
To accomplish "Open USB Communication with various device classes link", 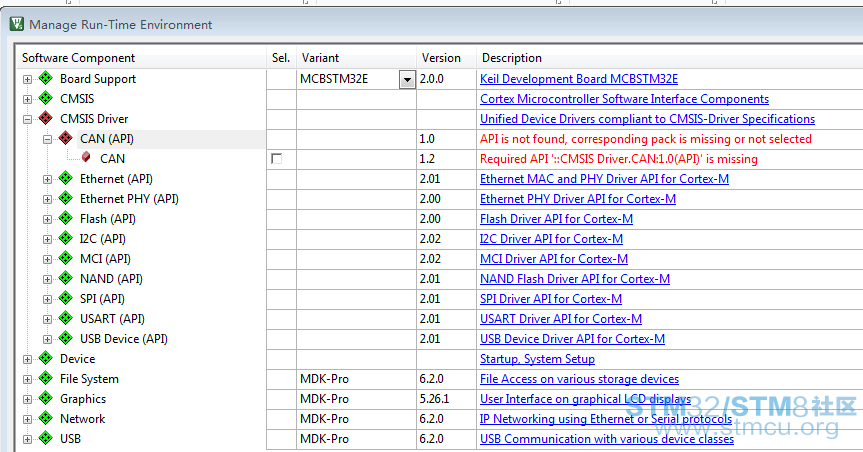I will (x=607, y=439).
